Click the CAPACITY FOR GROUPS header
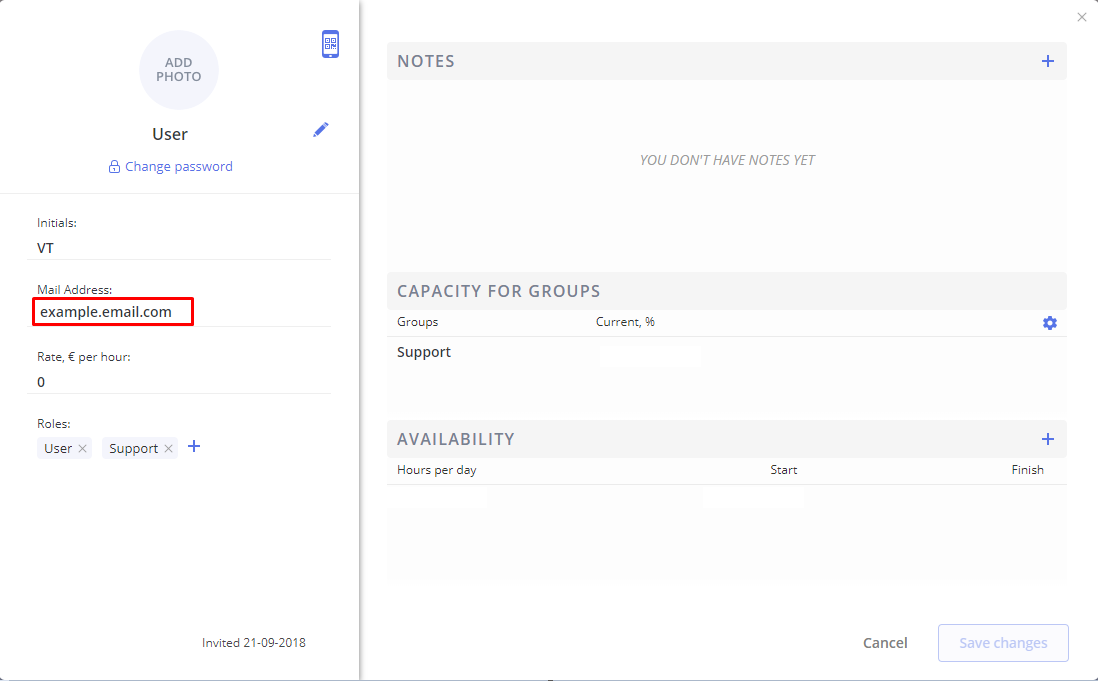This screenshot has height=681, width=1098. [727, 291]
